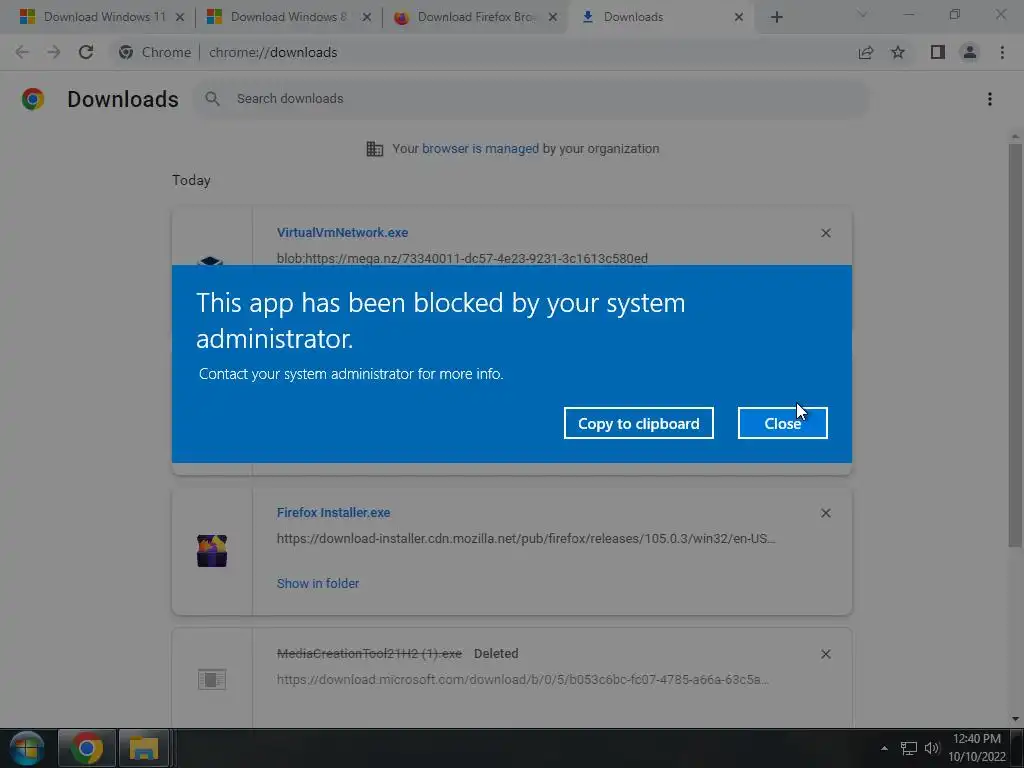Show Firefox Installer in folder
Screen dimensions: 1024x768
317,583
